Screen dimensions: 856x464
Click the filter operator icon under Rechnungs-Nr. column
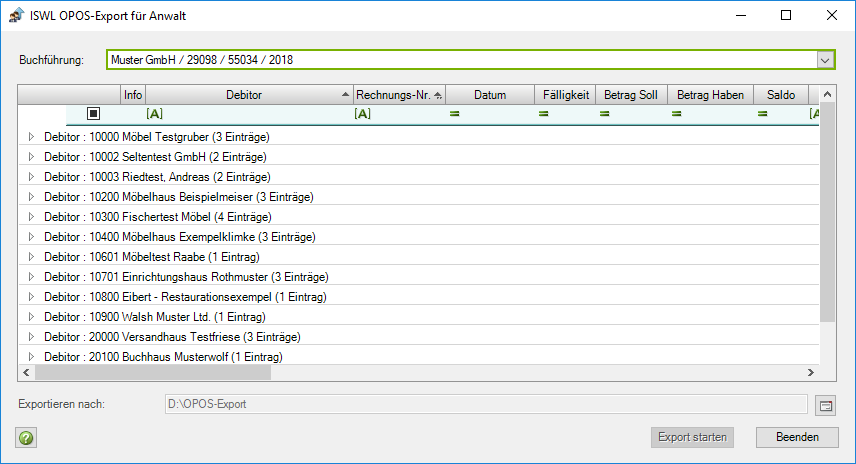tap(362, 114)
